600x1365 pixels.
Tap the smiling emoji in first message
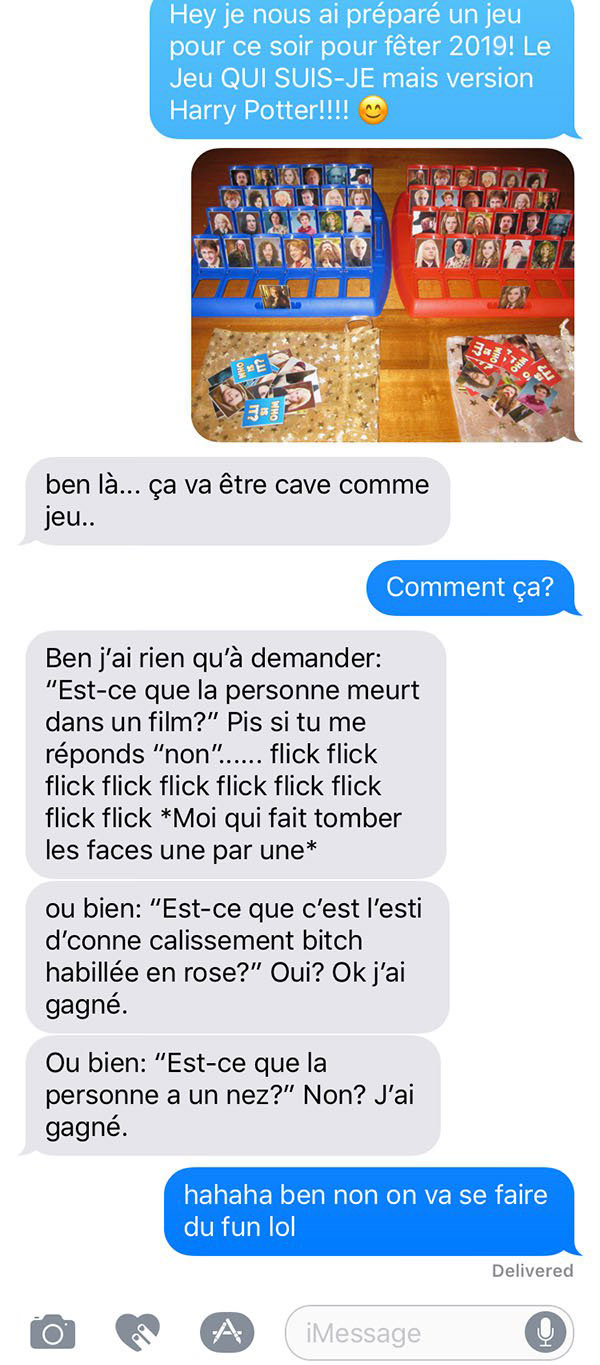372,110
